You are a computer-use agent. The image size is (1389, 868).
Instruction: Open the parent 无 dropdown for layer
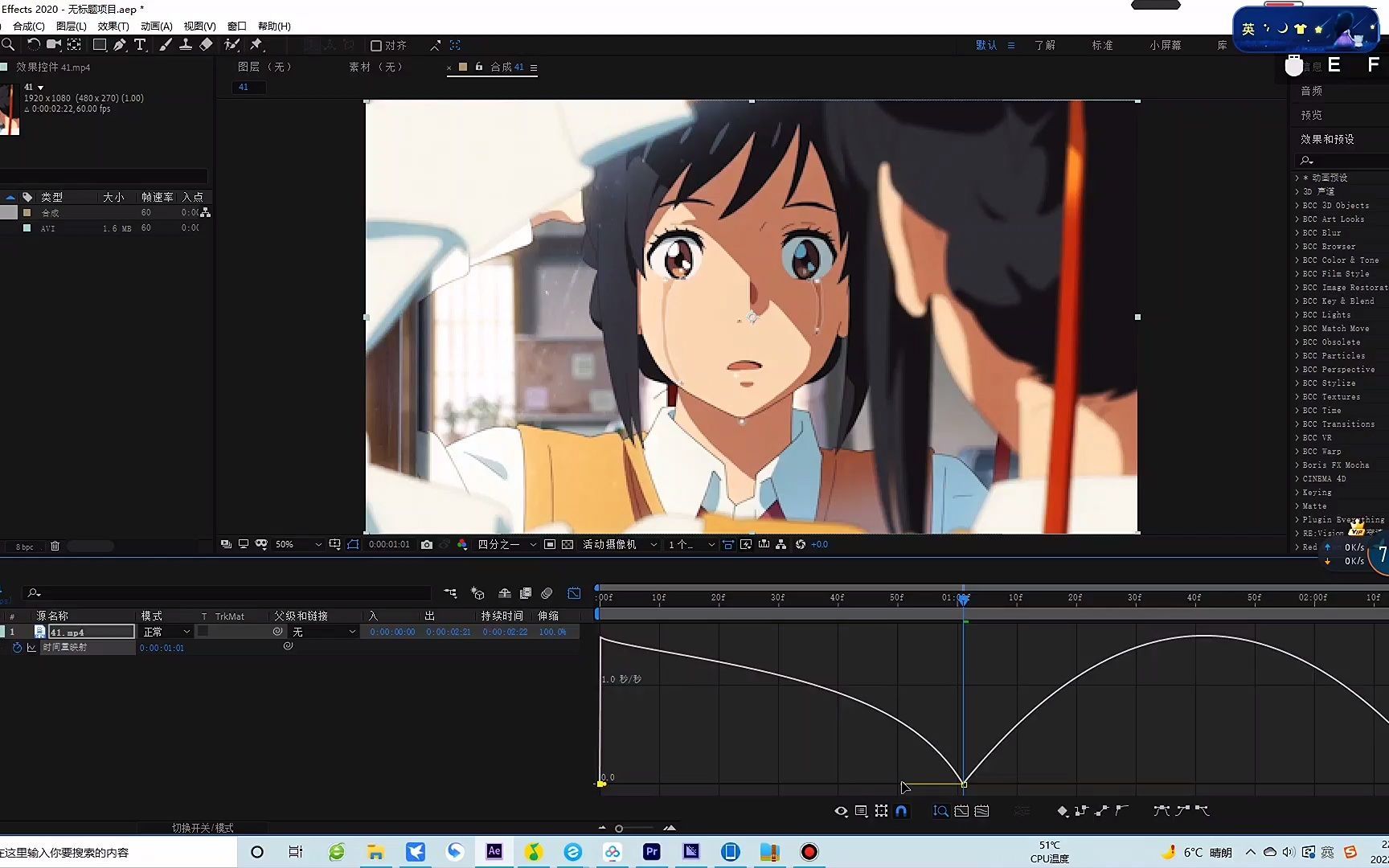pyautogui.click(x=323, y=633)
